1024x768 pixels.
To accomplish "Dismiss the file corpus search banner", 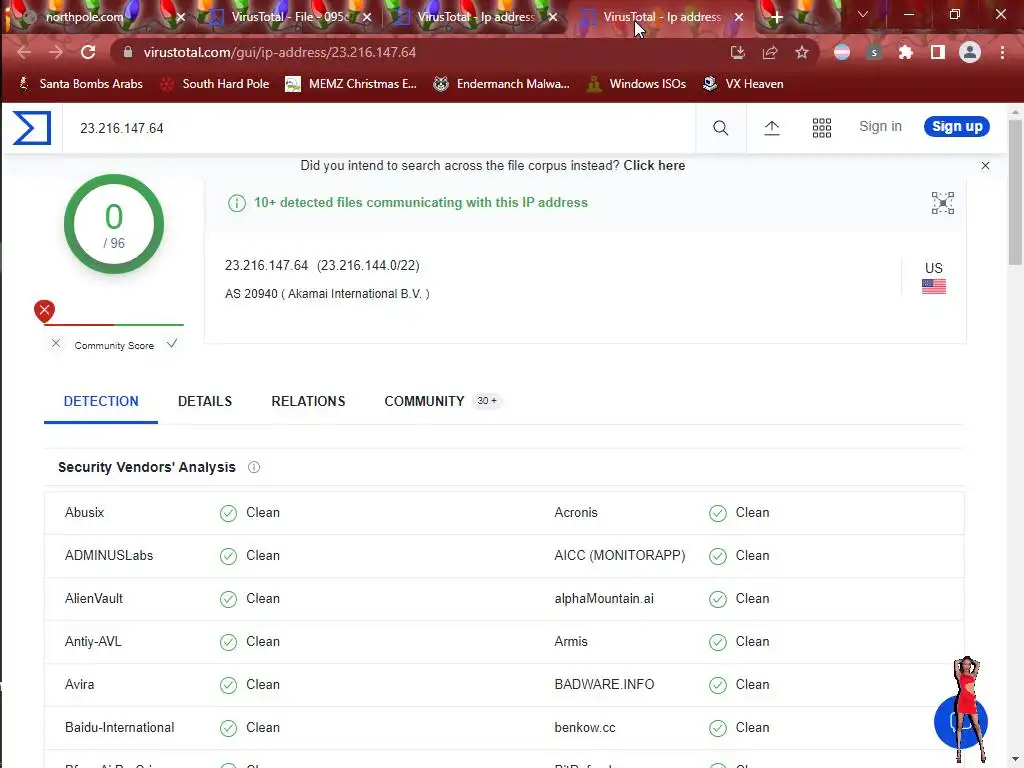I will coord(985,166).
